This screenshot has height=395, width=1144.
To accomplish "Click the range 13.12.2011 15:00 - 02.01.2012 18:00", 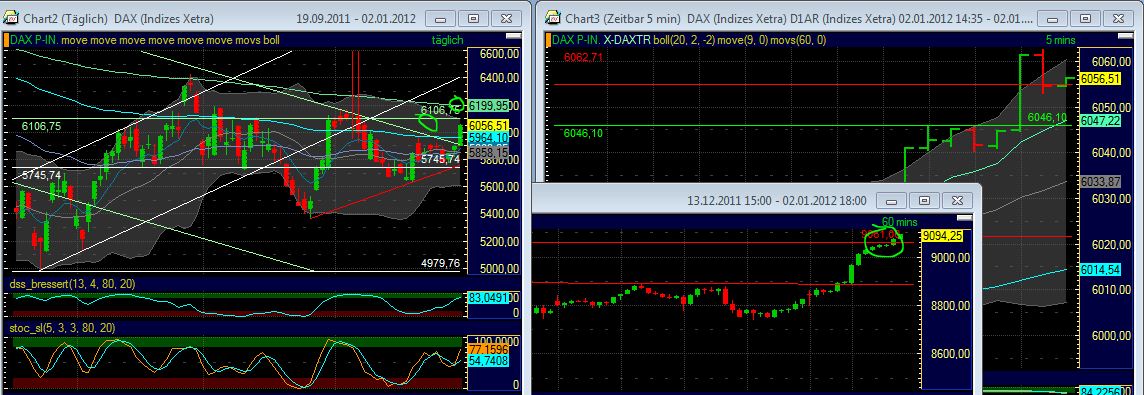I will [777, 200].
